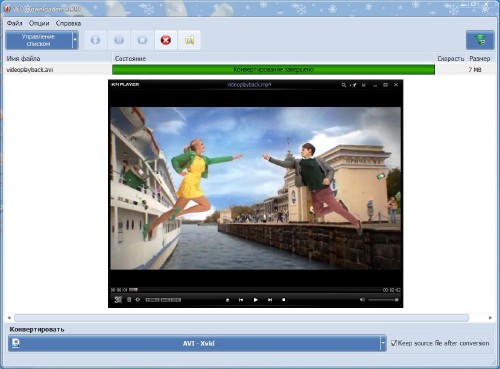
Task: Mute the KMPlayer volume speaker icon
Action: 362,300
